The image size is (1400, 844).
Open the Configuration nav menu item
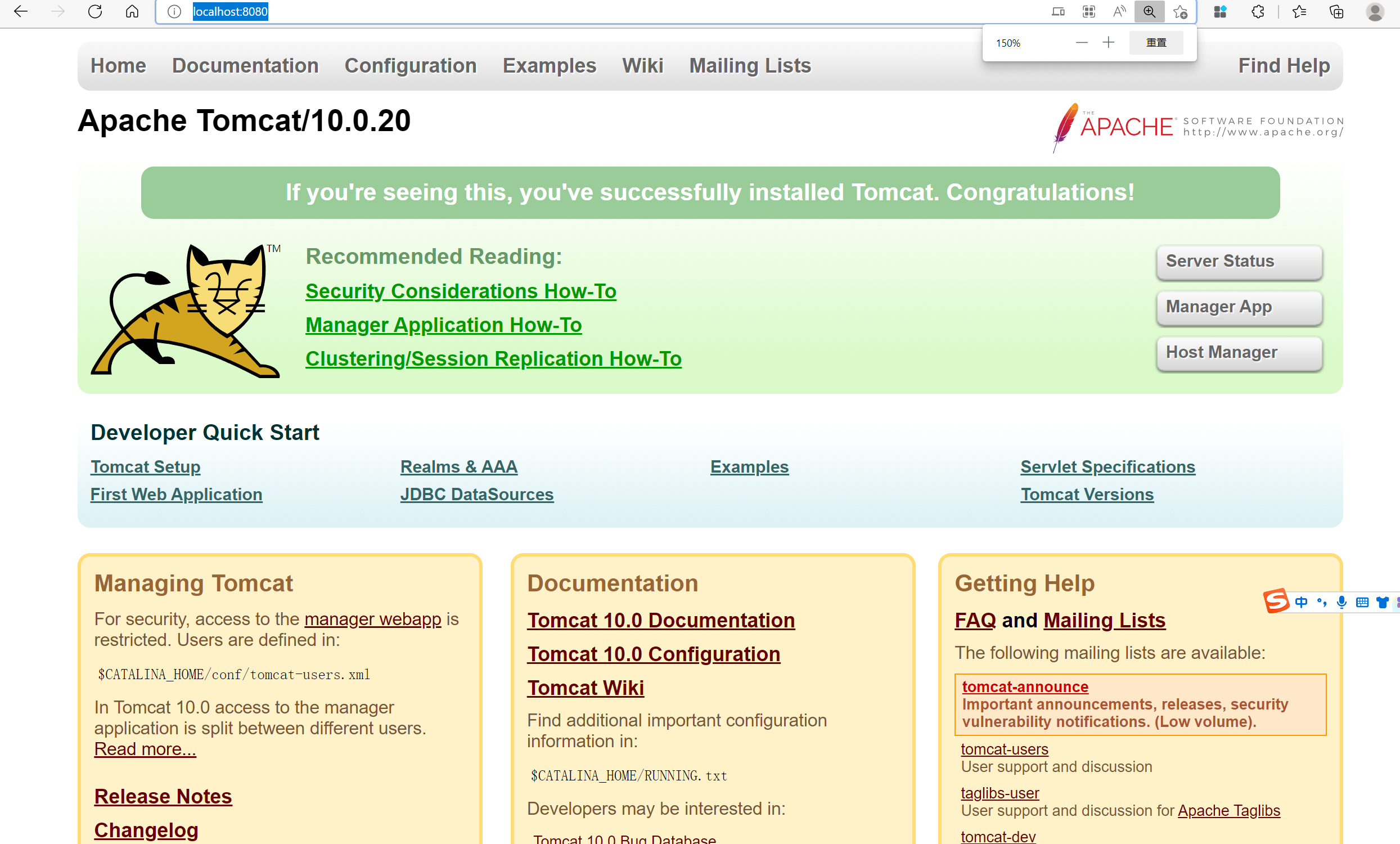pyautogui.click(x=410, y=65)
